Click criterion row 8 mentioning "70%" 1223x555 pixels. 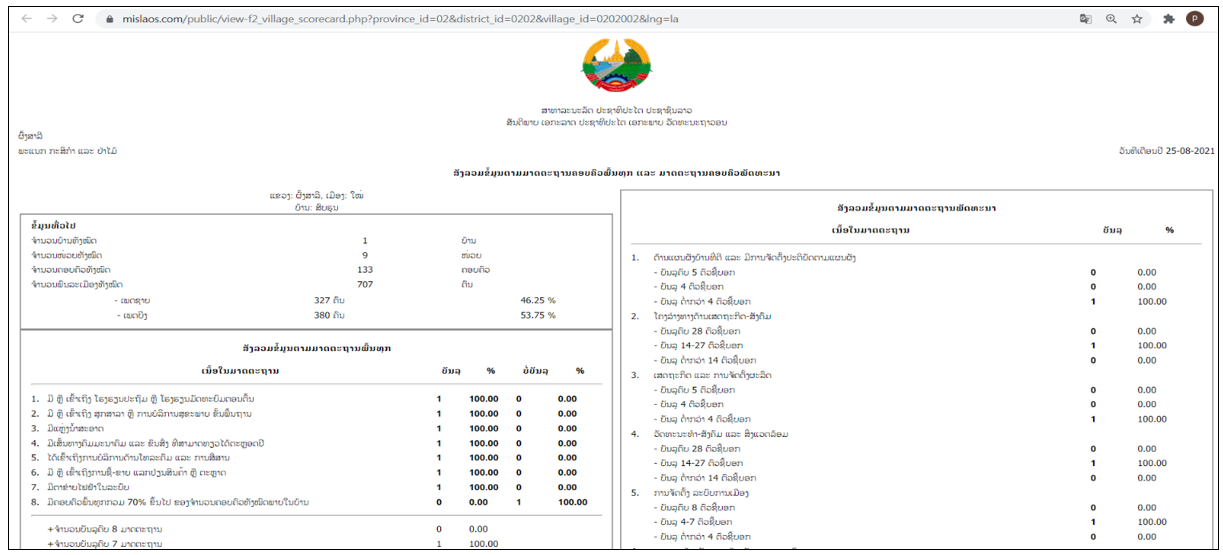click(309, 502)
